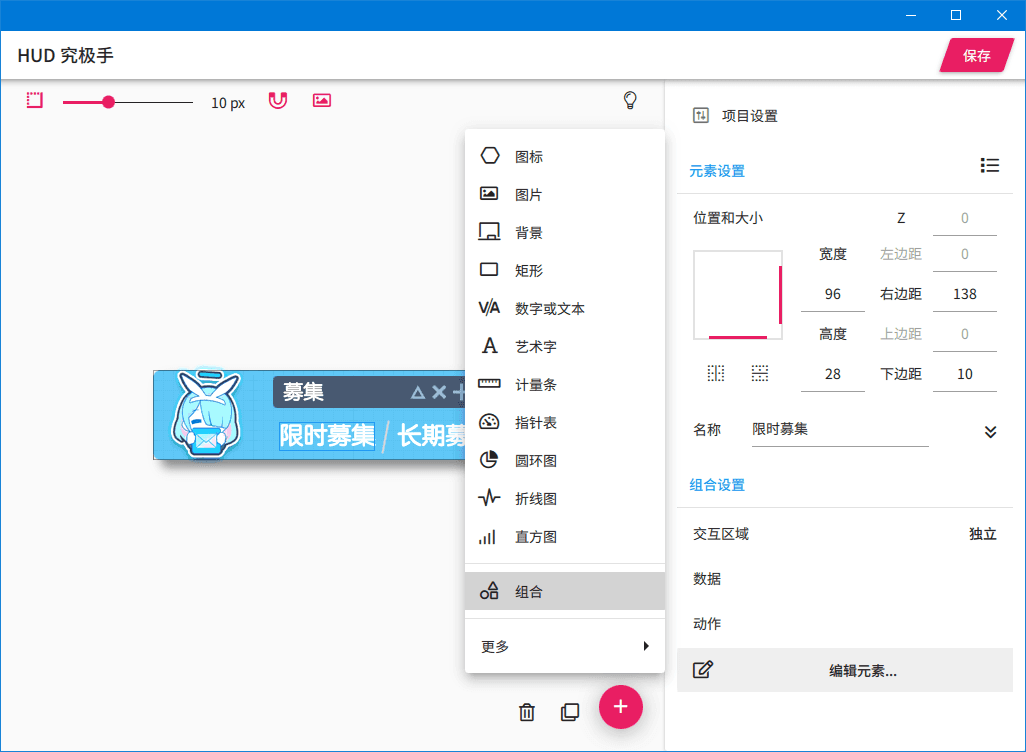
Task: Click the 右边距 field showing 138
Action: click(964, 295)
